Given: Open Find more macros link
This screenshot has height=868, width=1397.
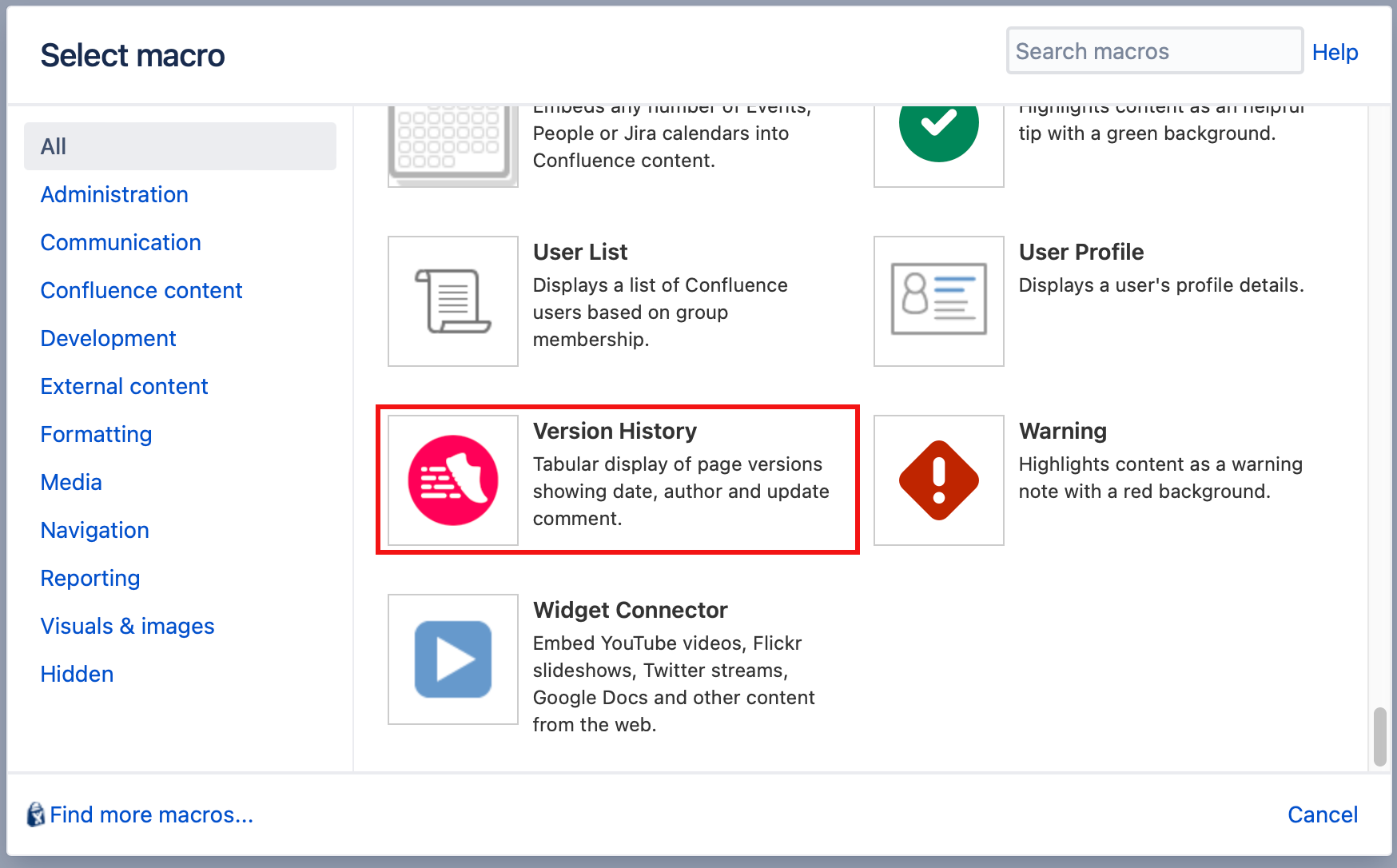Looking at the screenshot, I should click(x=151, y=814).
